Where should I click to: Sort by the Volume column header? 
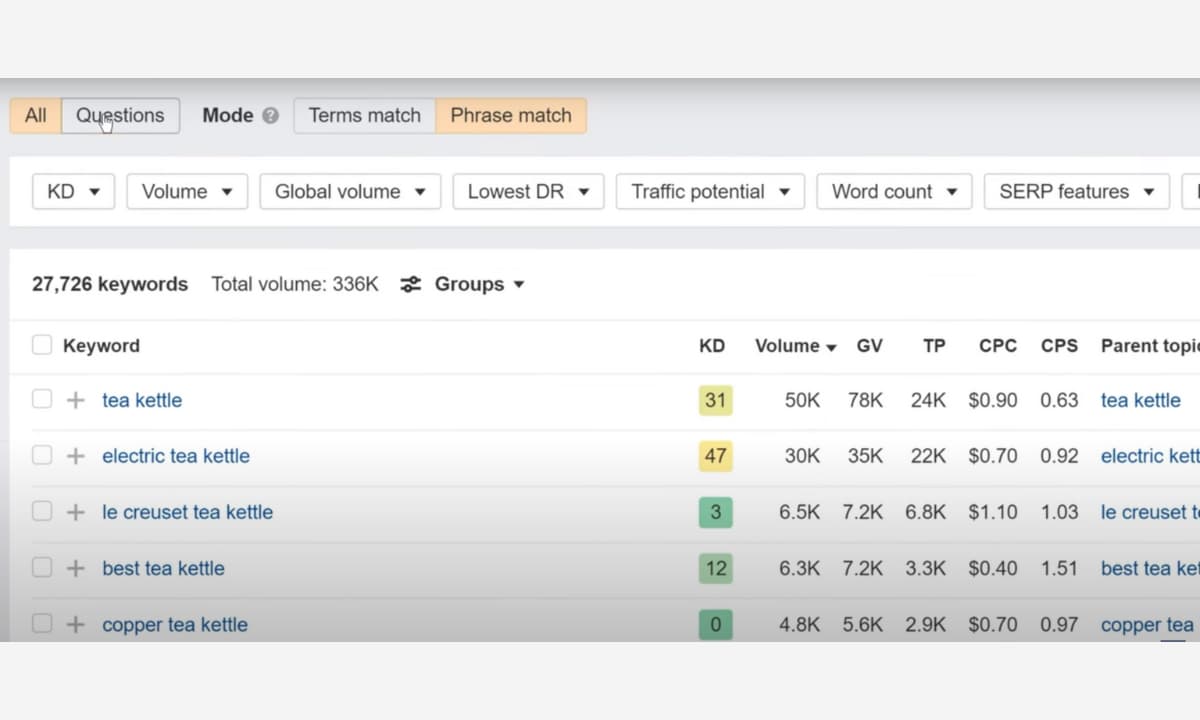point(795,346)
